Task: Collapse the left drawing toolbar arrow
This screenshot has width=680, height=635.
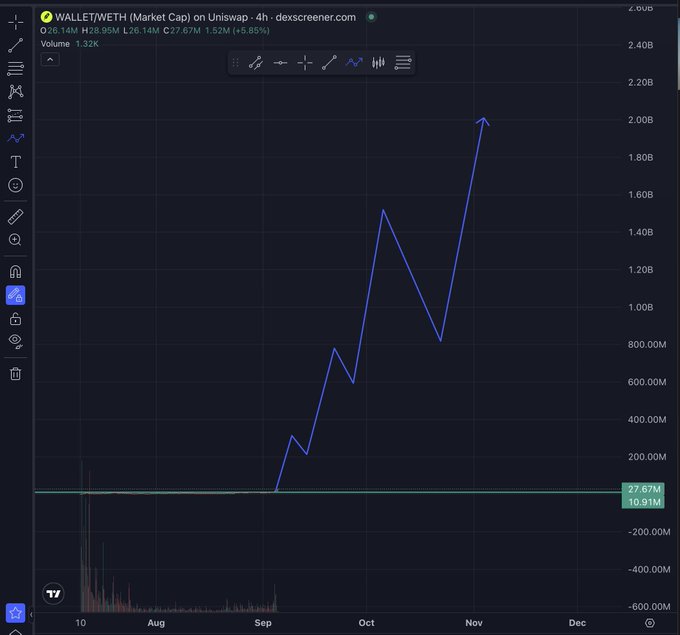Action: click(x=31, y=614)
